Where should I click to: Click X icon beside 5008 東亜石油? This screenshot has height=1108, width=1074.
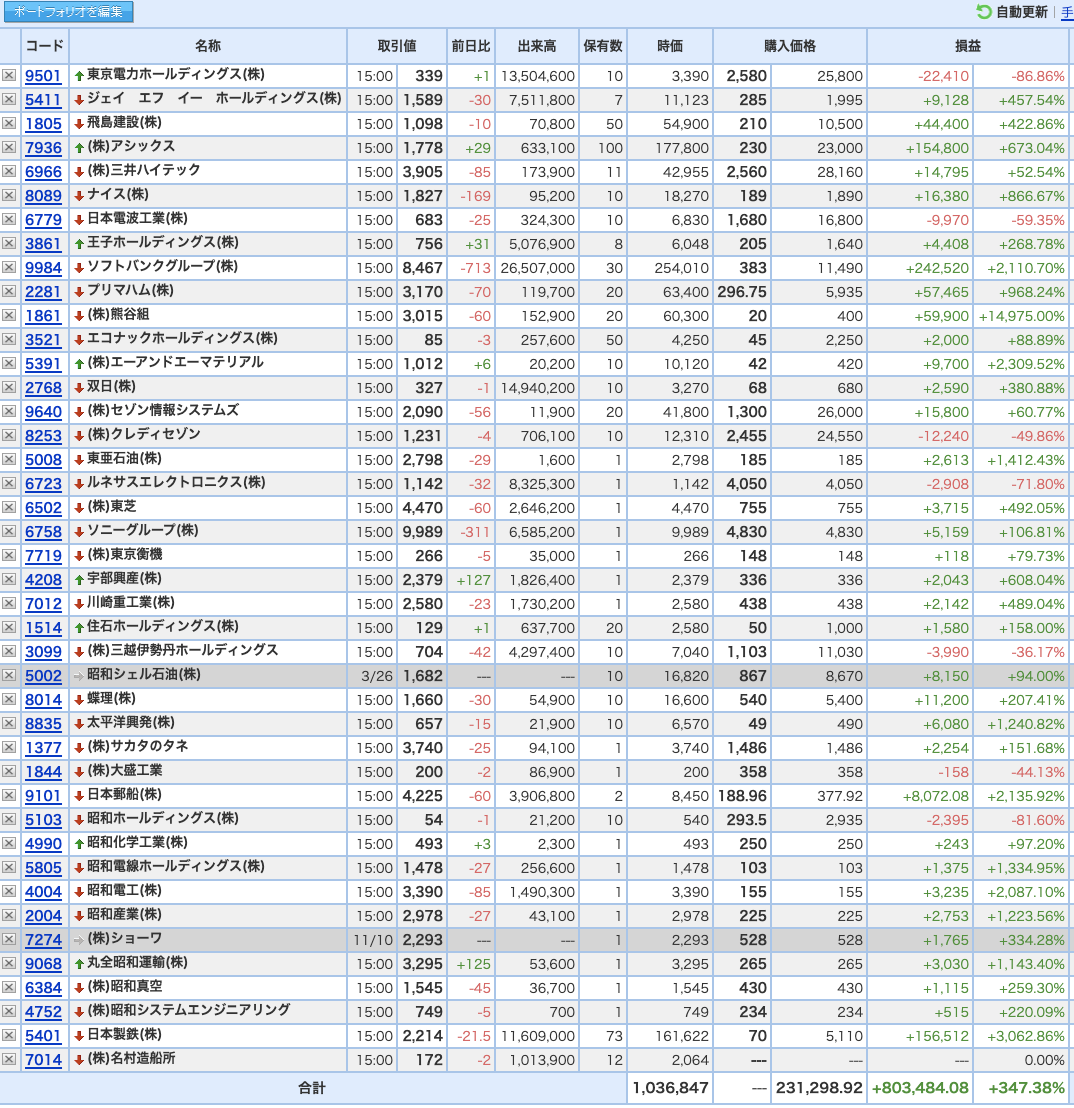click(x=9, y=459)
